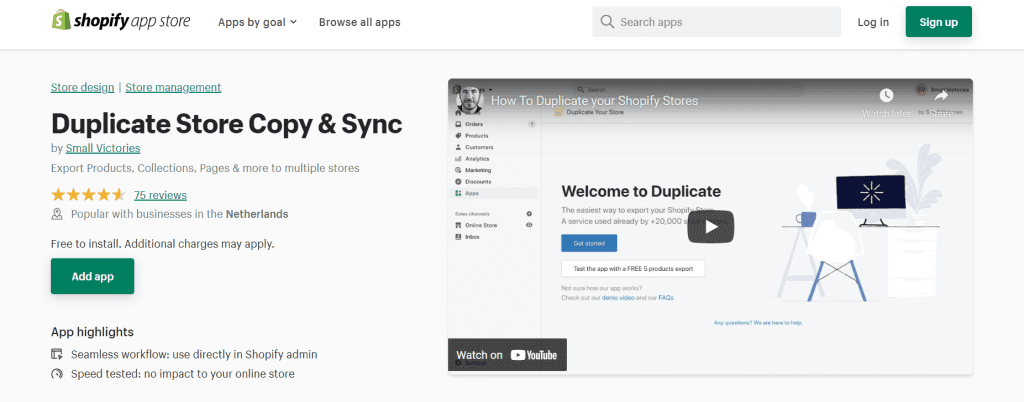Click the Add app button

coord(93,276)
